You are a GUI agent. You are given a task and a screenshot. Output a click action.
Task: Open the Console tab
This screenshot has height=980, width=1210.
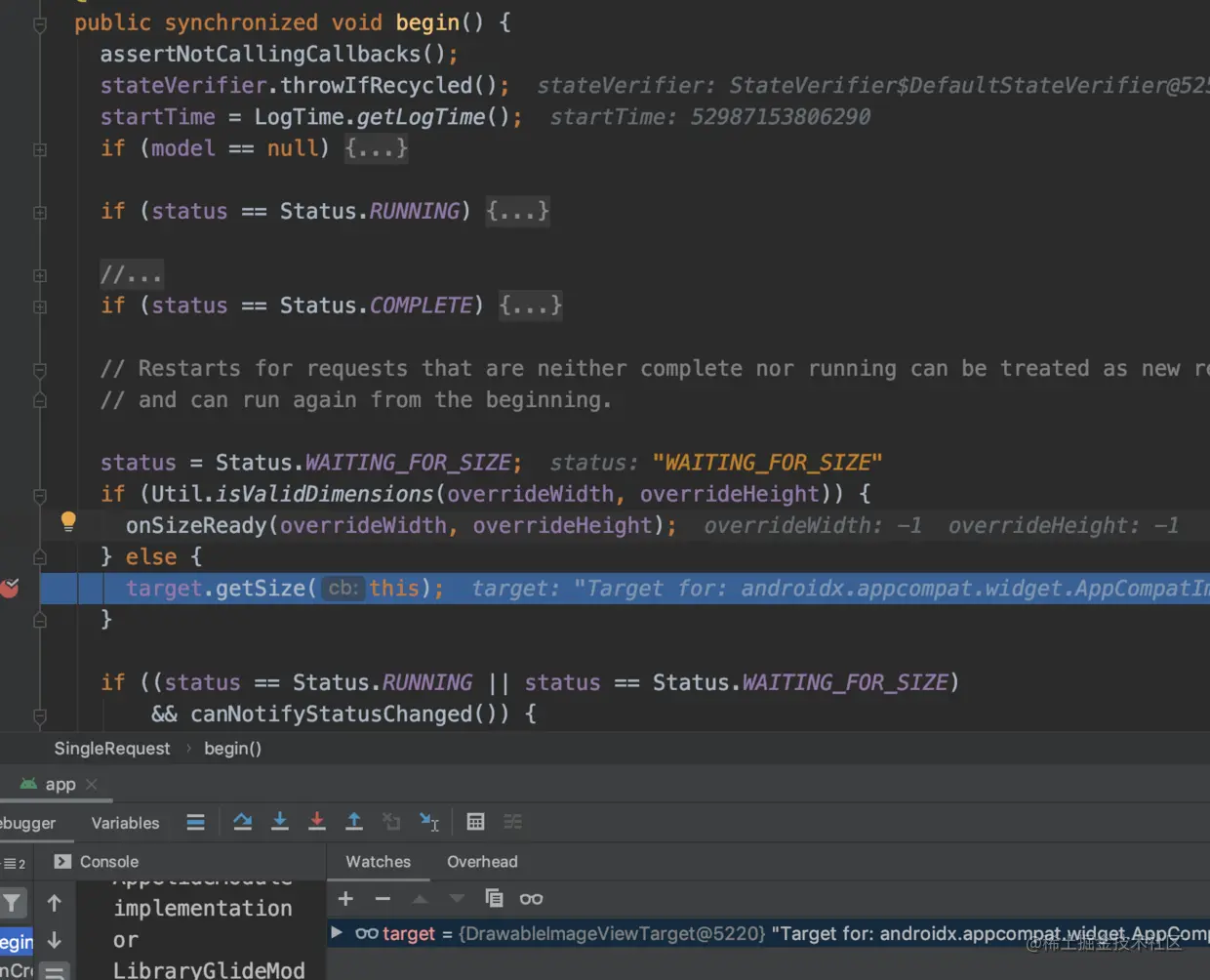pyautogui.click(x=97, y=862)
